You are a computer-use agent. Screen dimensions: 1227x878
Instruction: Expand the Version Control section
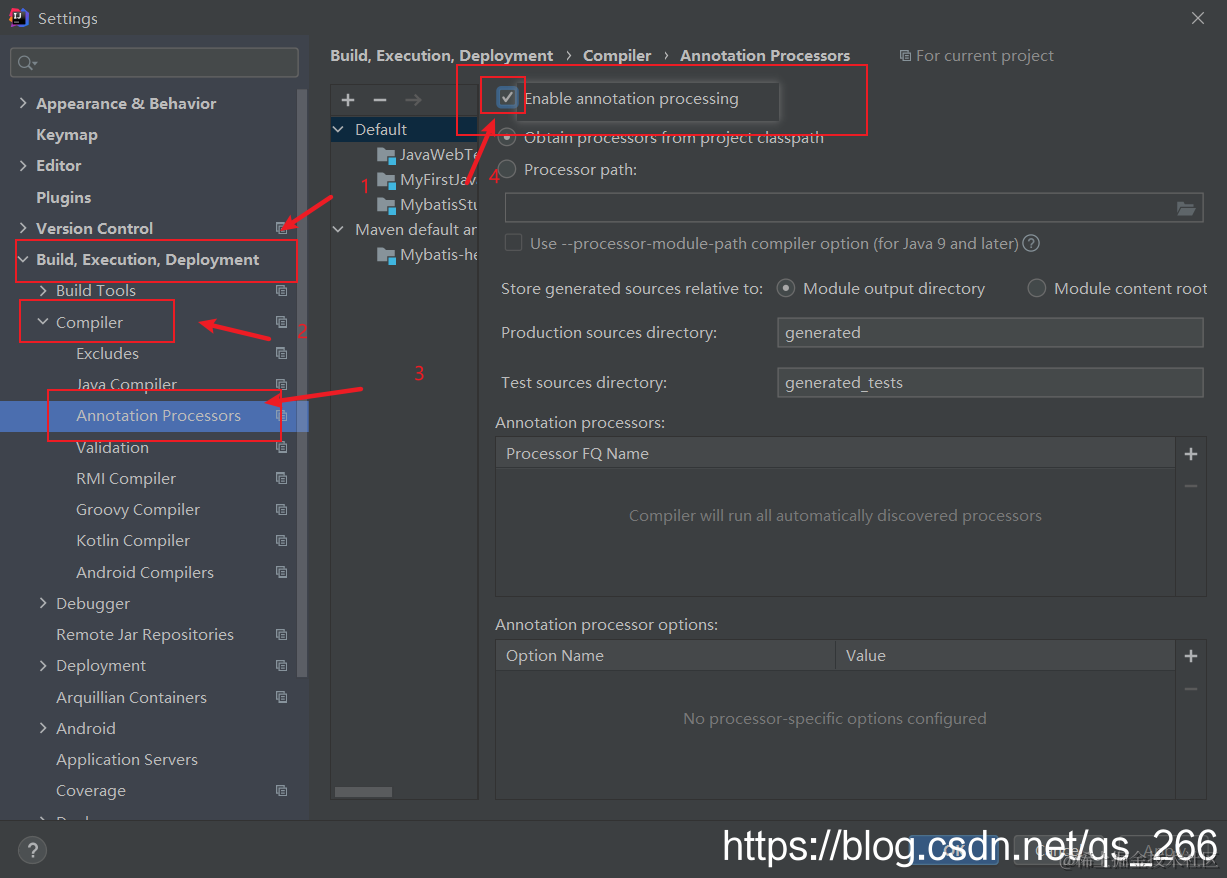tap(23, 228)
